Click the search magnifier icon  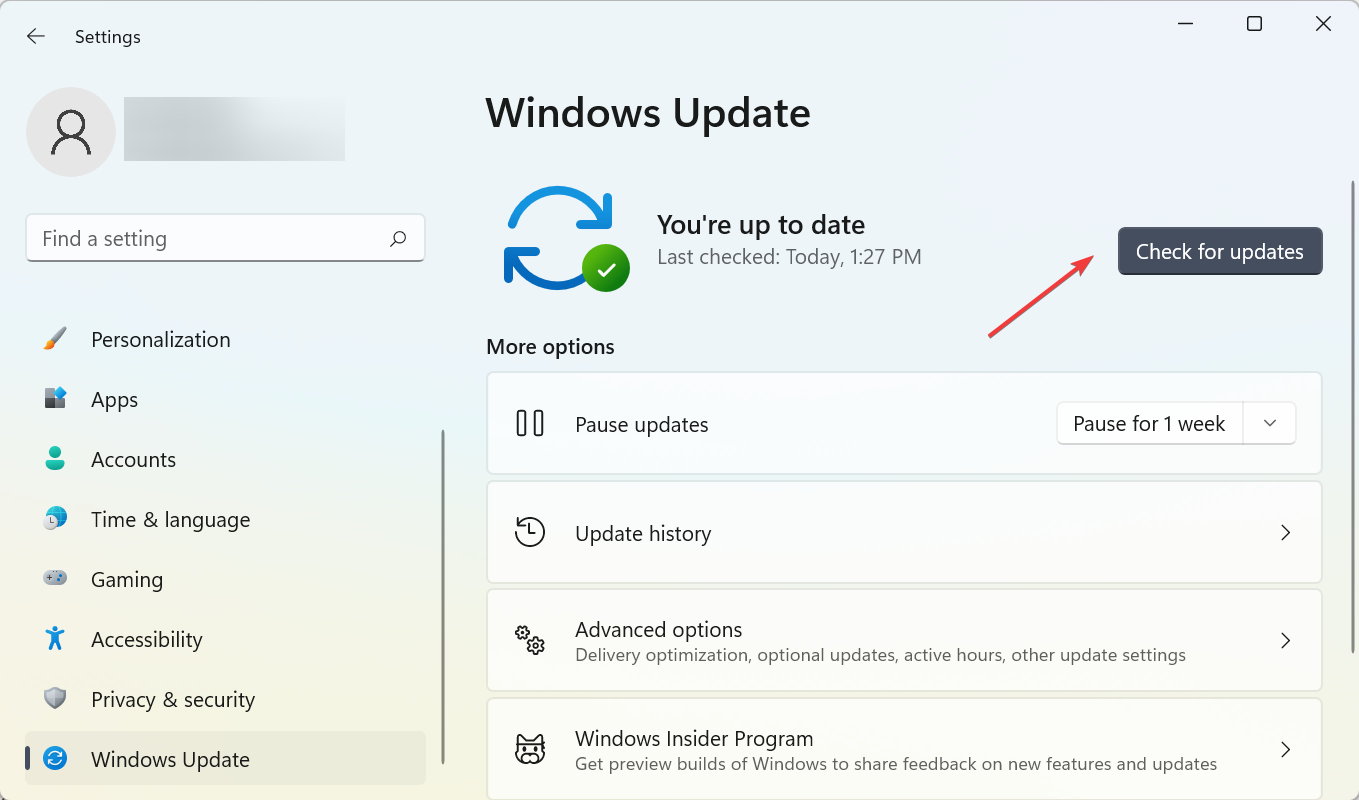click(x=398, y=239)
